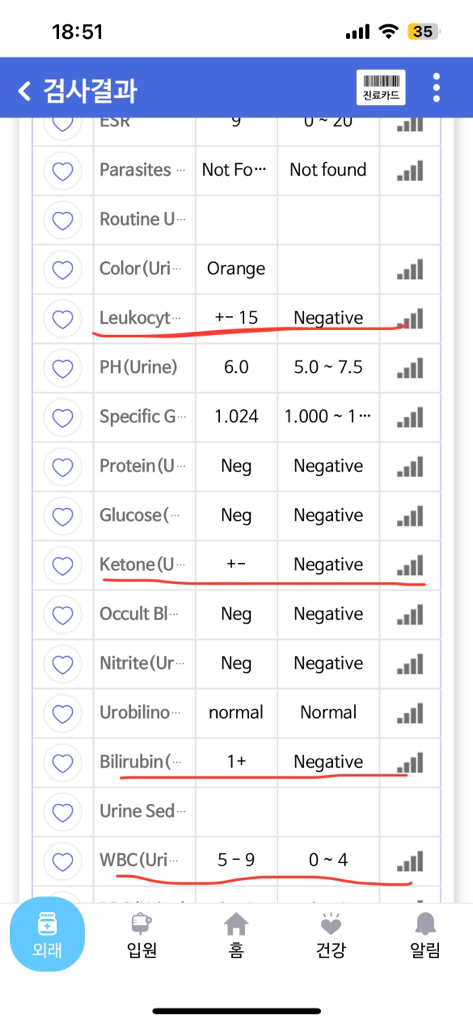This screenshot has width=473, height=1024.
Task: Expand truncated Urine Sed… item name
Action: 142,811
